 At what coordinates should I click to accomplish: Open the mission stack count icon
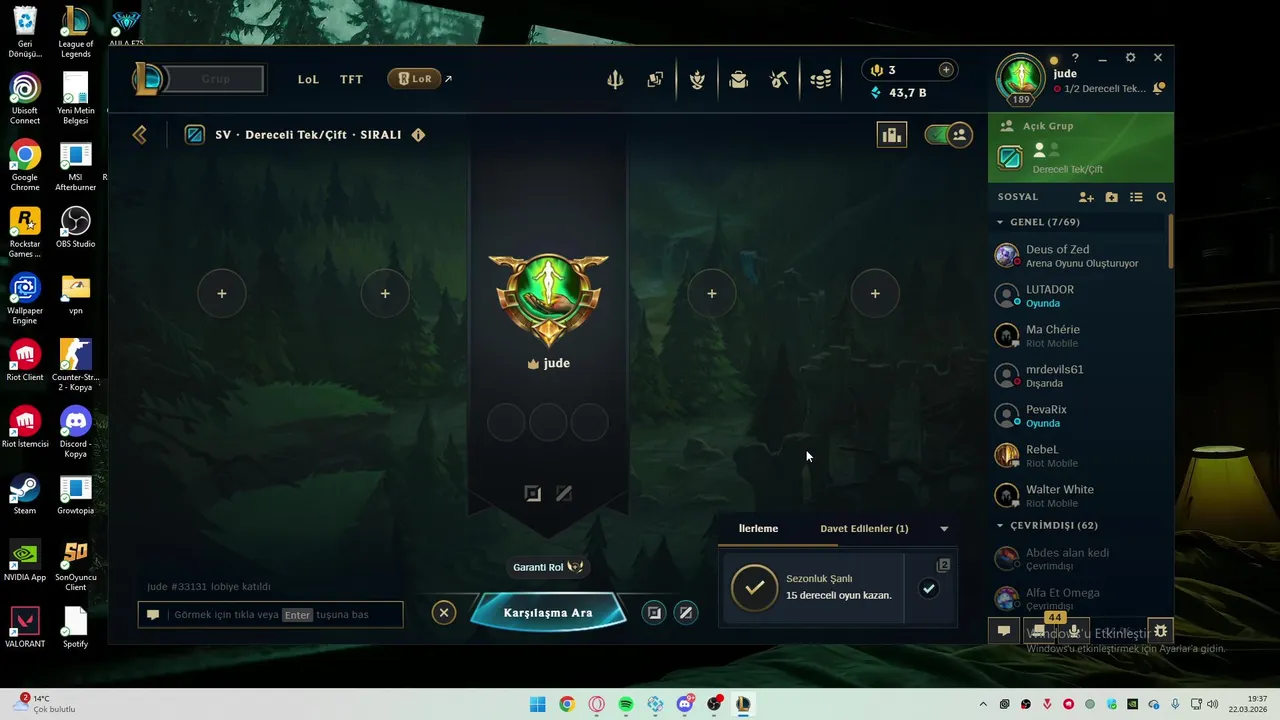(x=943, y=565)
